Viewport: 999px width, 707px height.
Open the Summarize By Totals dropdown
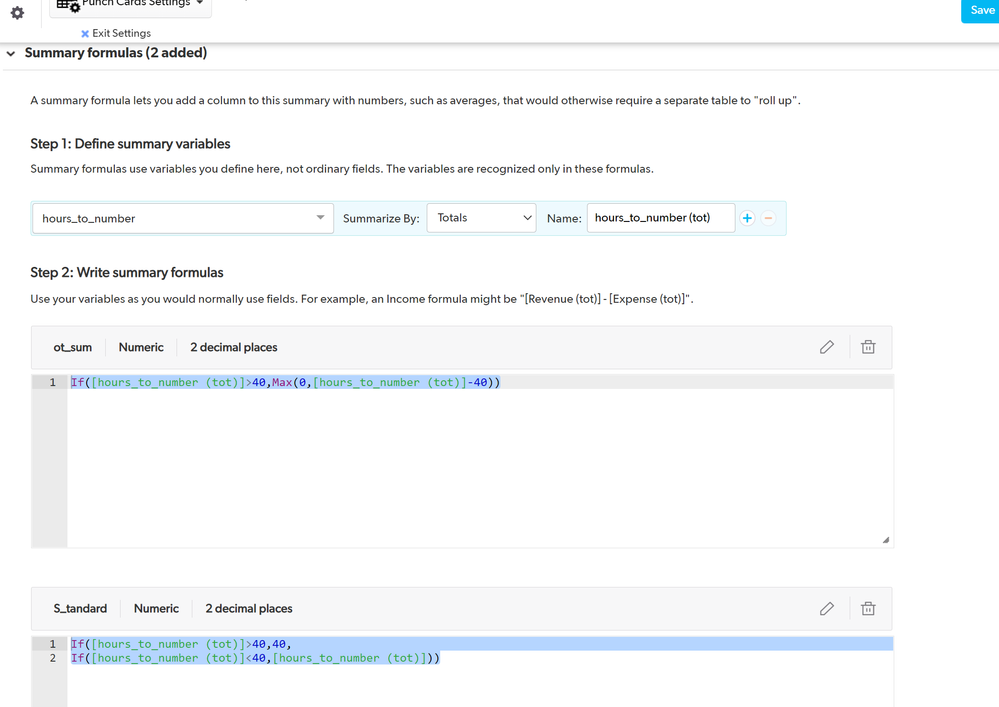pyautogui.click(x=481, y=218)
